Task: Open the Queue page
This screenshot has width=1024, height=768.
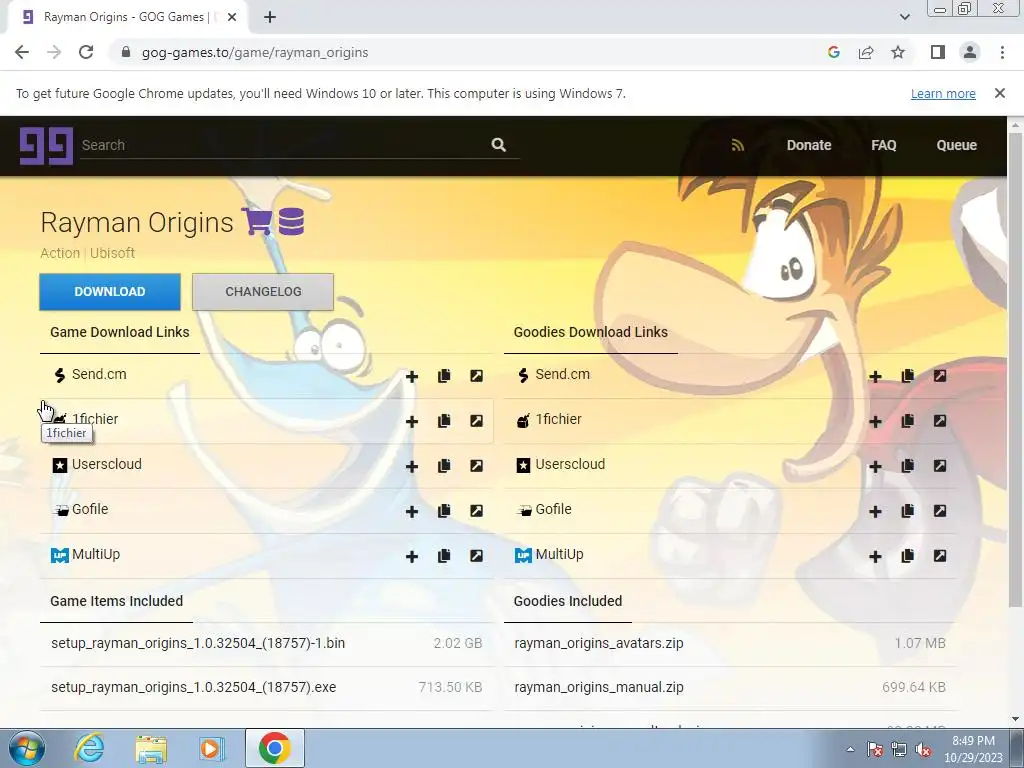Action: [957, 145]
